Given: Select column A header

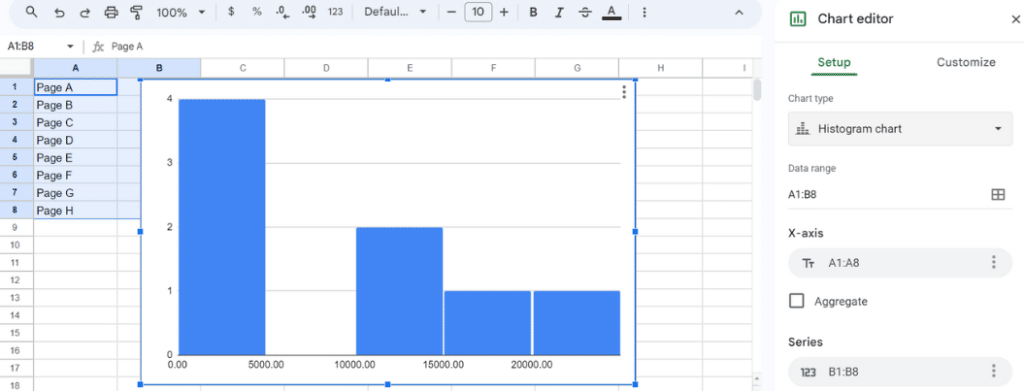Looking at the screenshot, I should [x=76, y=68].
